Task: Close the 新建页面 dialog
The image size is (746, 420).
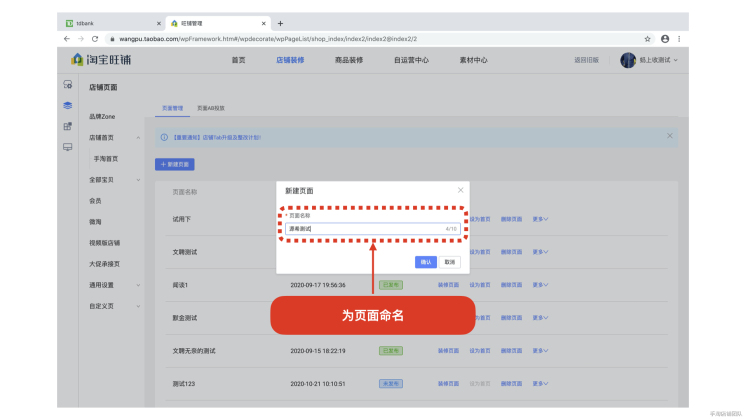Action: (461, 190)
